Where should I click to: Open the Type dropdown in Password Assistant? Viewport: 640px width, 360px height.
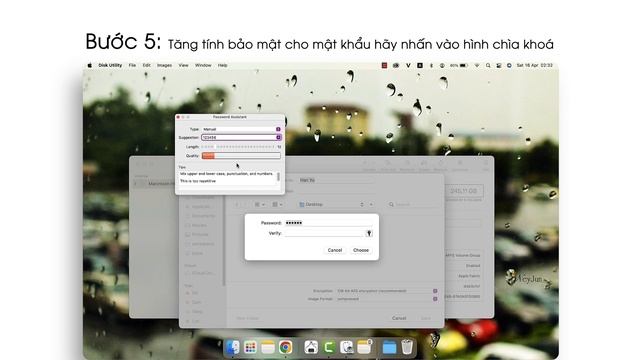(241, 129)
